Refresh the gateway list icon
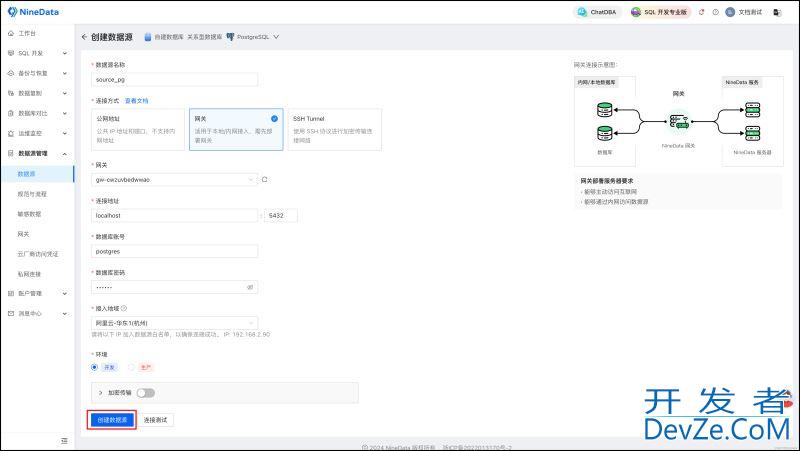This screenshot has height=451, width=800. pyautogui.click(x=264, y=180)
